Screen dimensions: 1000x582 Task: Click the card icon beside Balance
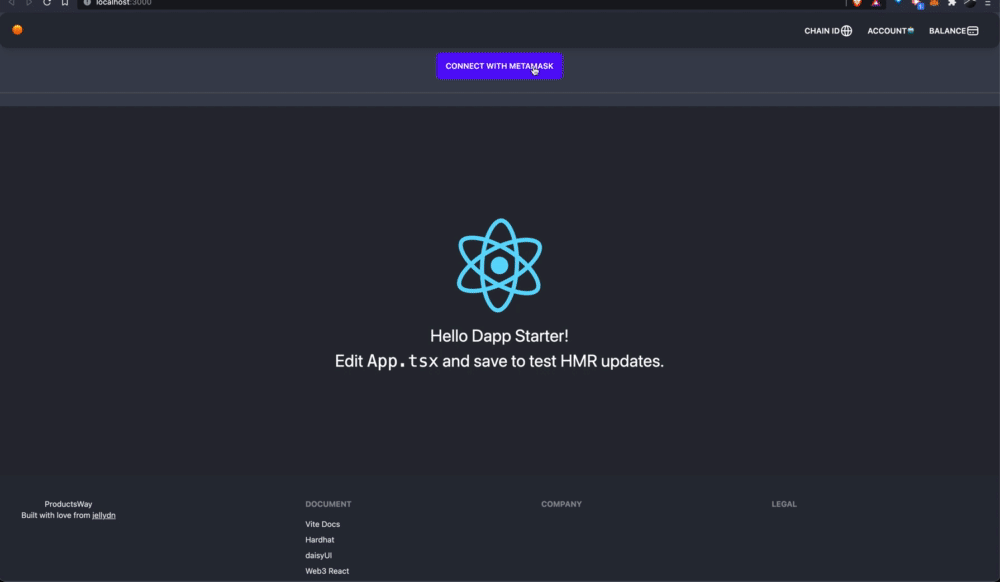(973, 31)
